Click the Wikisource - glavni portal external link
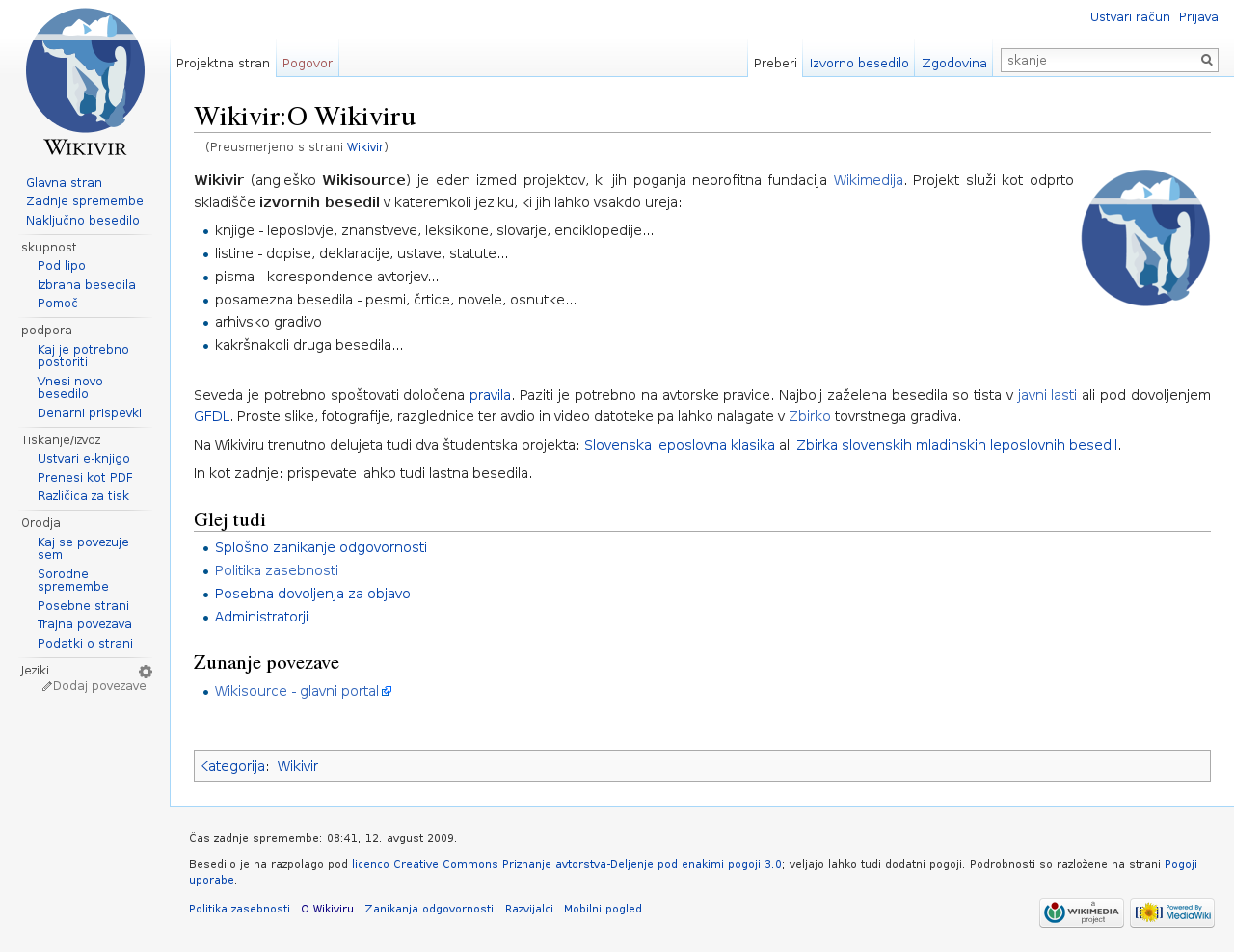1234x952 pixels. (297, 691)
